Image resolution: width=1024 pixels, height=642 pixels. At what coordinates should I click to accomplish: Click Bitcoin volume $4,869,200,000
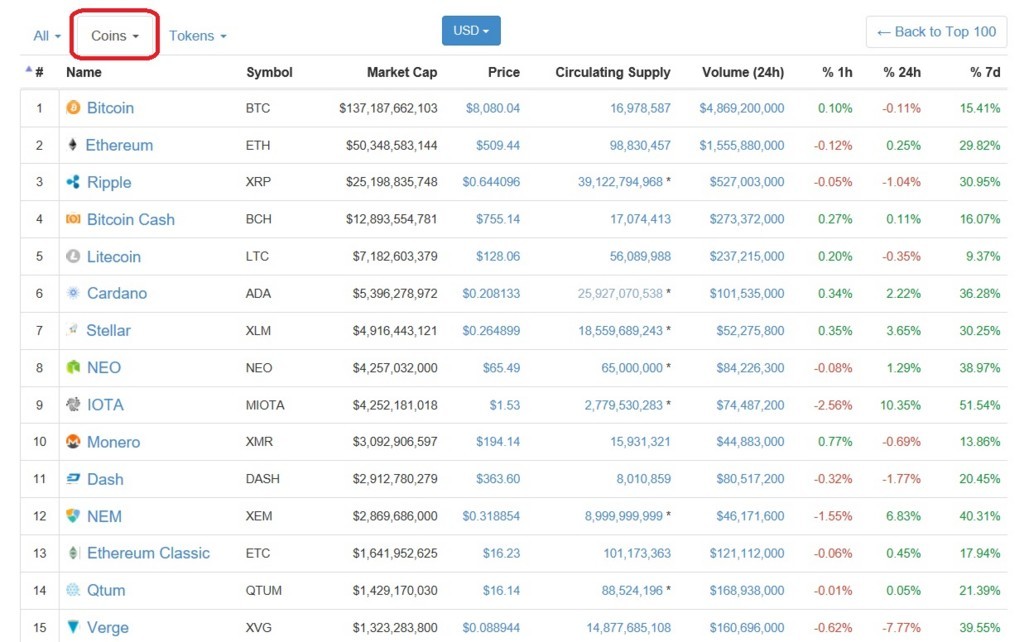tap(742, 108)
